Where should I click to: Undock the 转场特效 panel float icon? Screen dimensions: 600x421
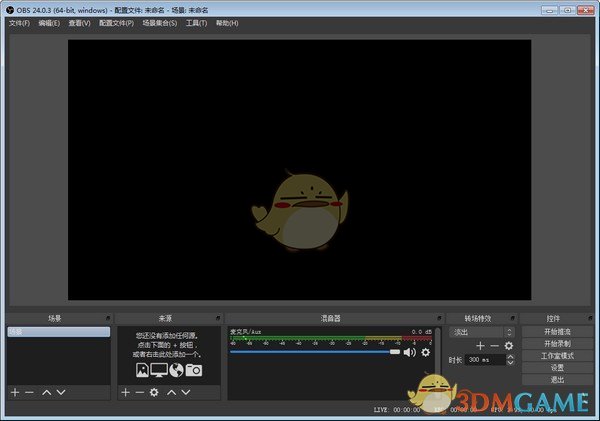513,318
